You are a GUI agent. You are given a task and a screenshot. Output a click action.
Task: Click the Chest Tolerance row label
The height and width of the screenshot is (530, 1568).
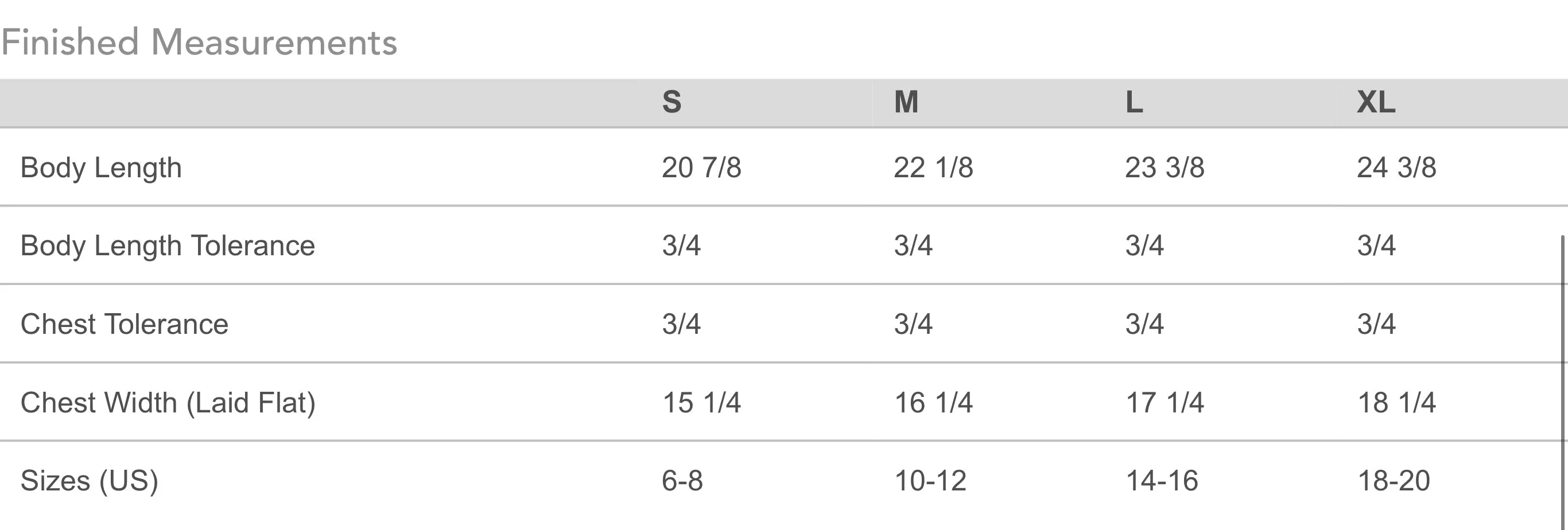(x=125, y=324)
